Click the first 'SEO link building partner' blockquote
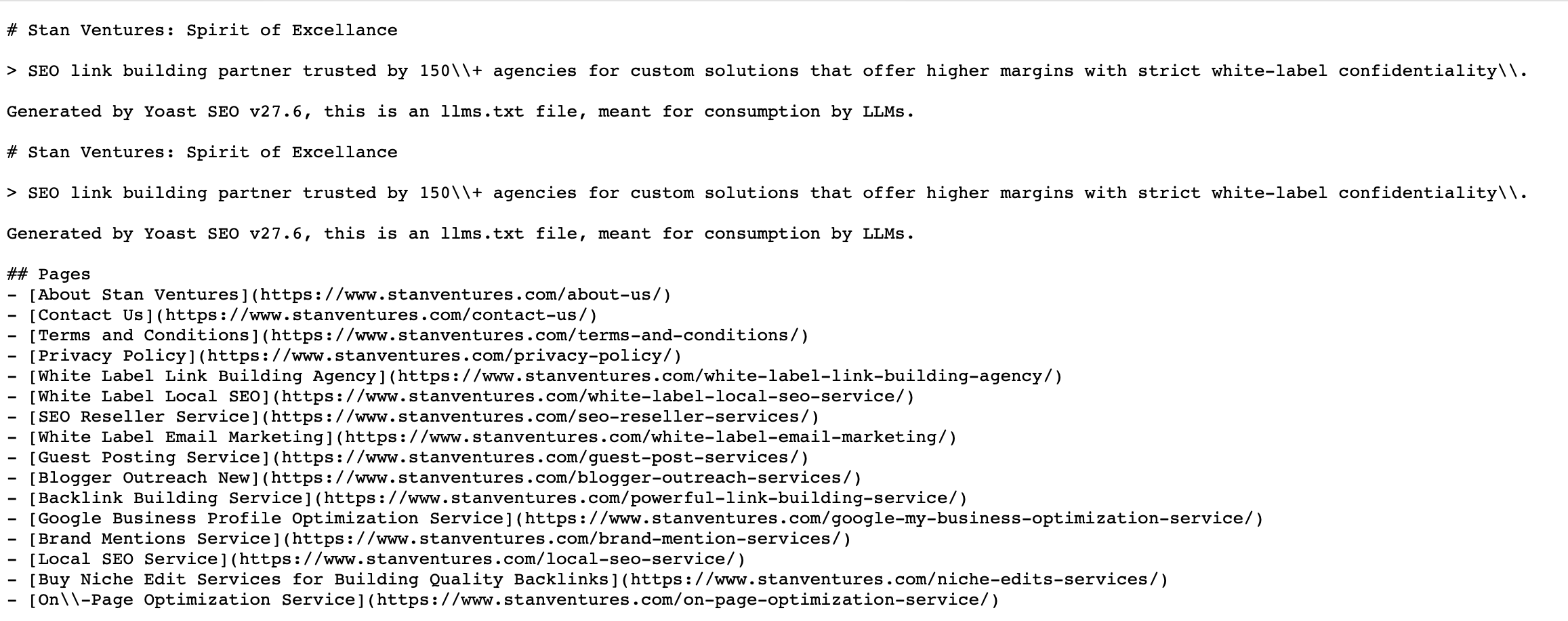Screen dimensions: 1568x621 click(768, 71)
